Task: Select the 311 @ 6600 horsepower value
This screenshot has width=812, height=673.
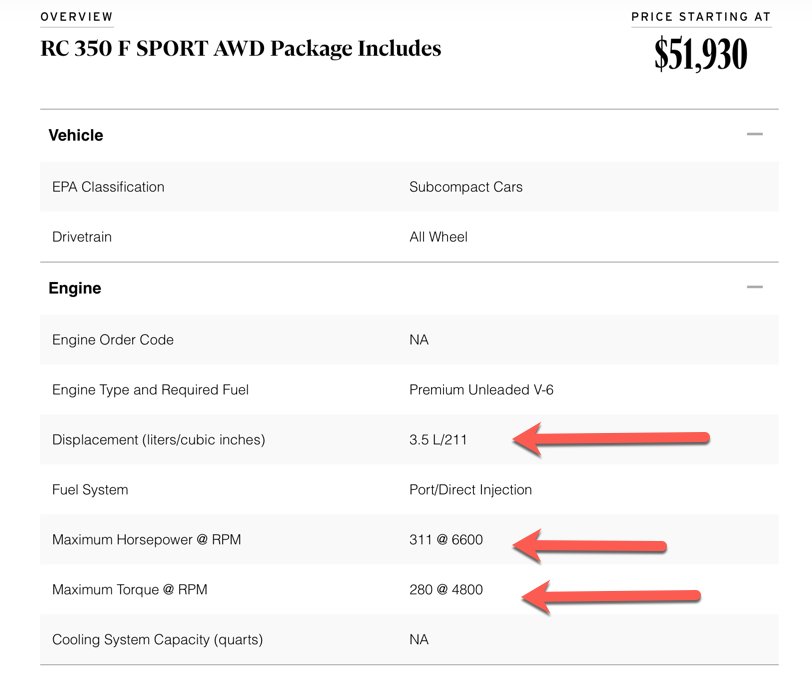Action: click(446, 540)
